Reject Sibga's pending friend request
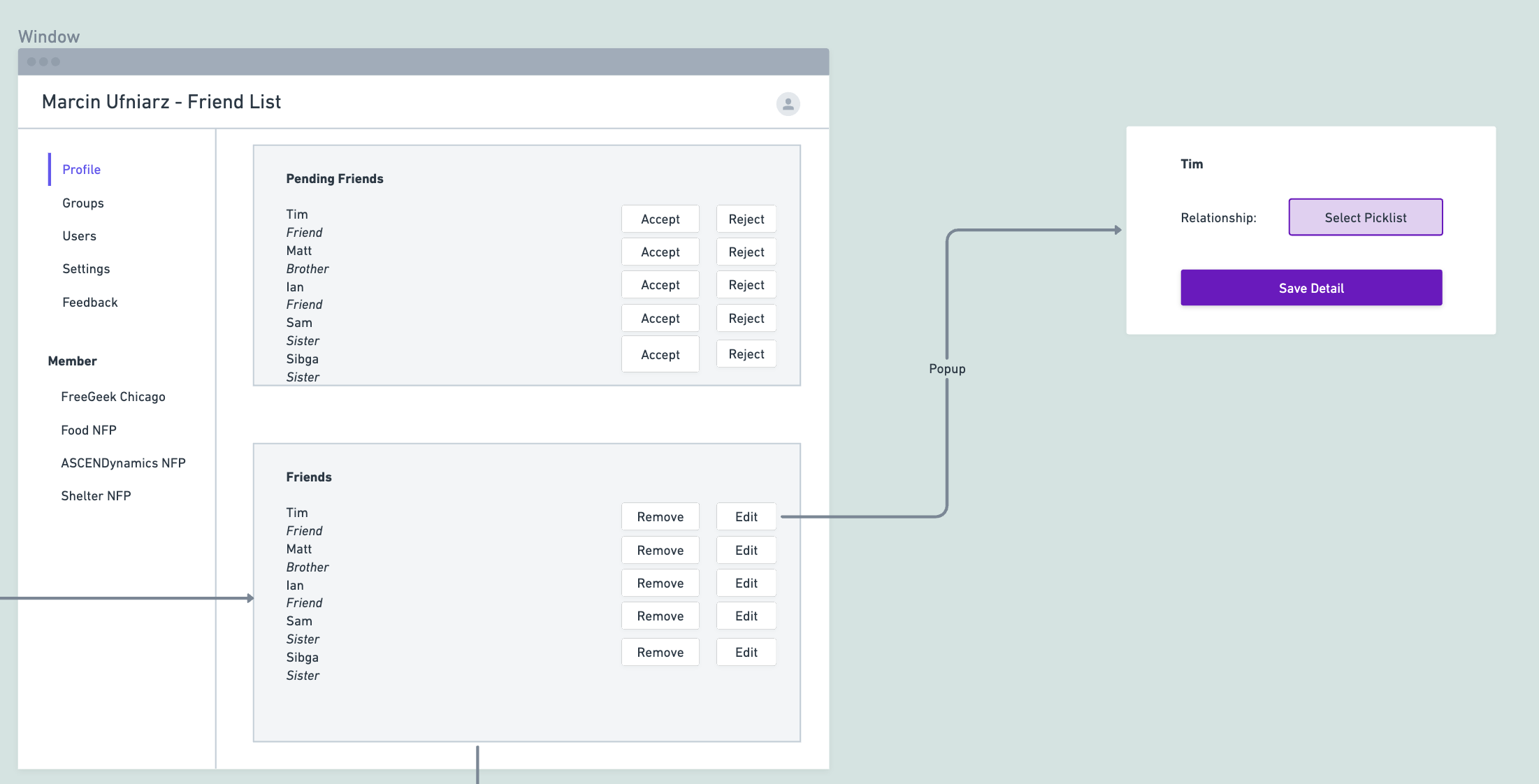Viewport: 1539px width, 784px height. point(746,354)
